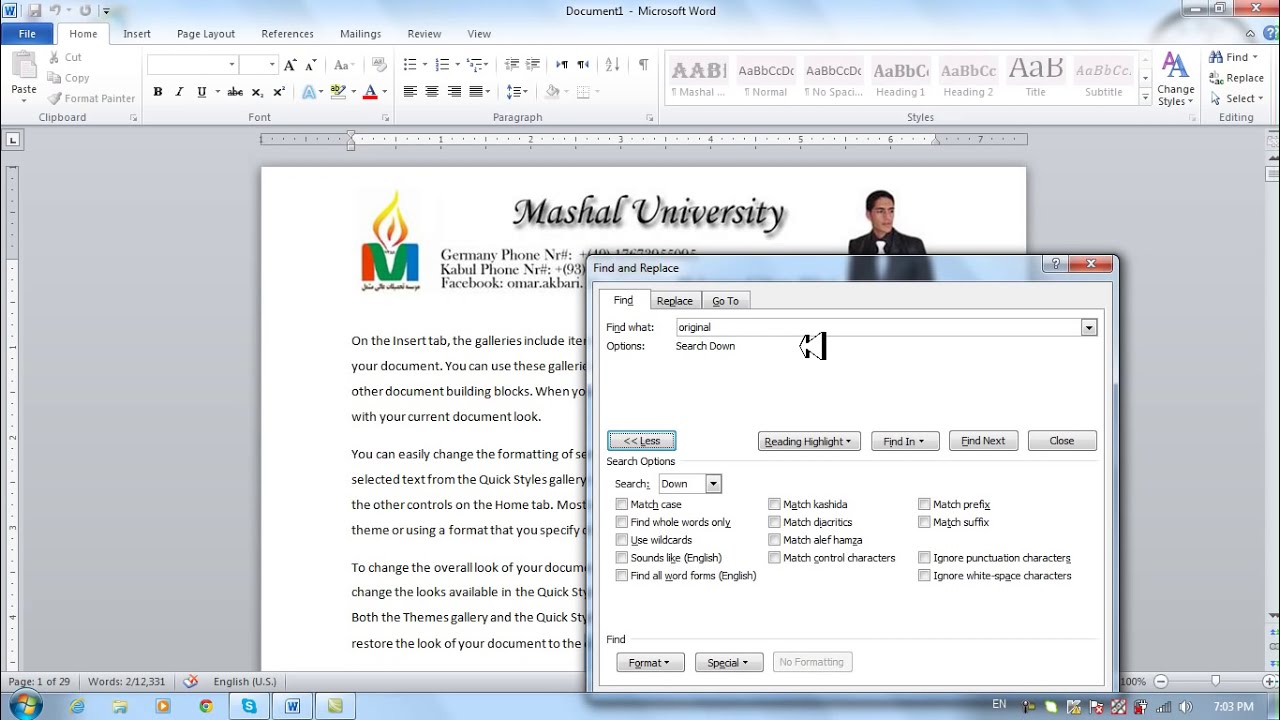The image size is (1280, 720).
Task: Open Page Layout ribbon tab
Action: coord(206,34)
